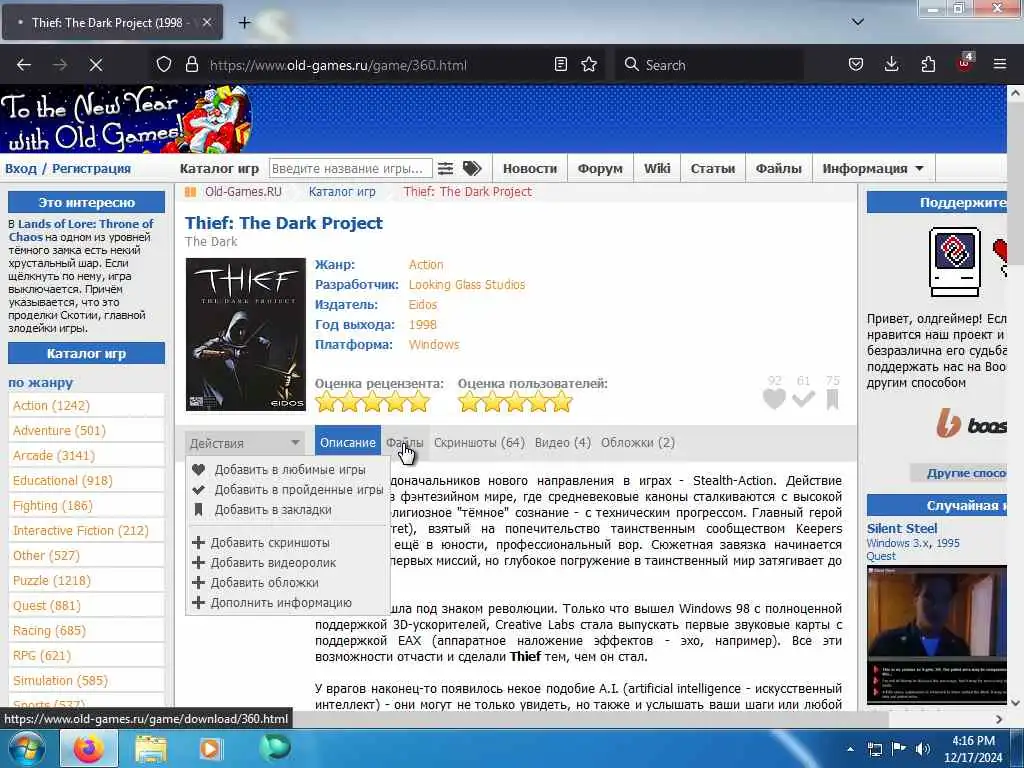Open the Eidos publisher link

tap(423, 305)
